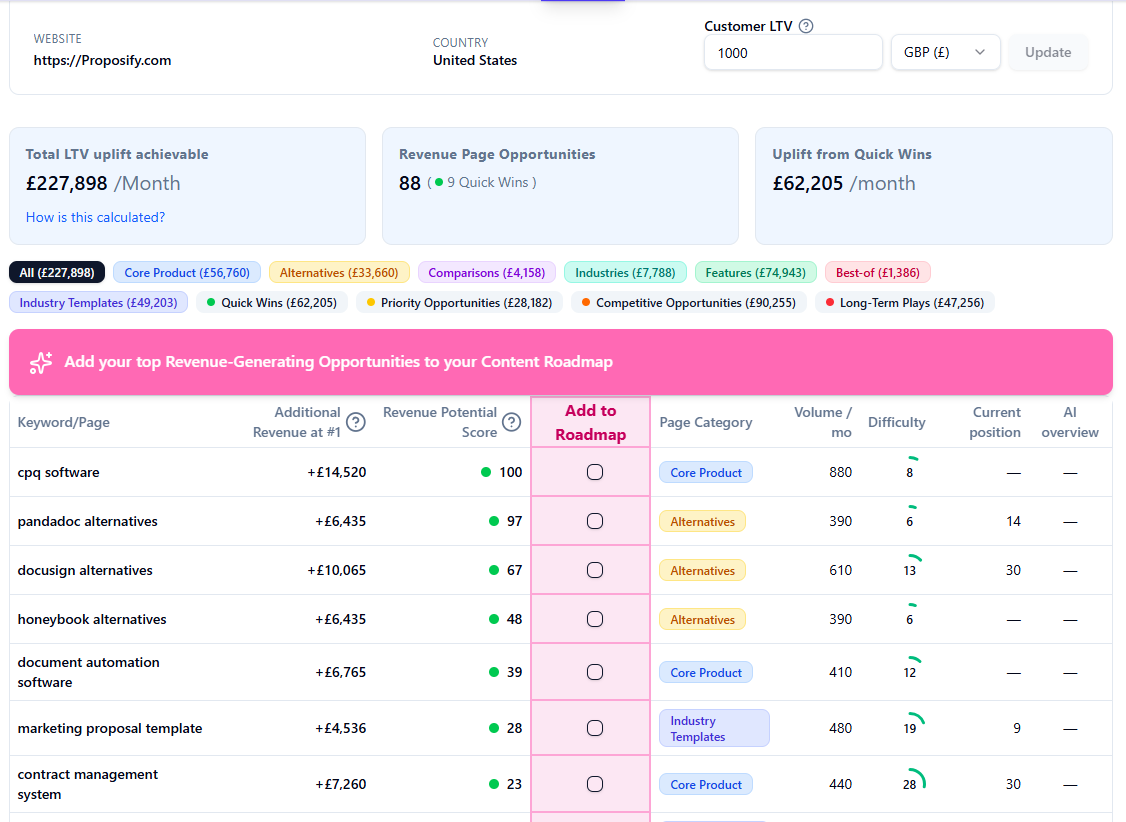The height and width of the screenshot is (822, 1126).
Task: Select the All (£227,898) filter
Action: (x=57, y=273)
